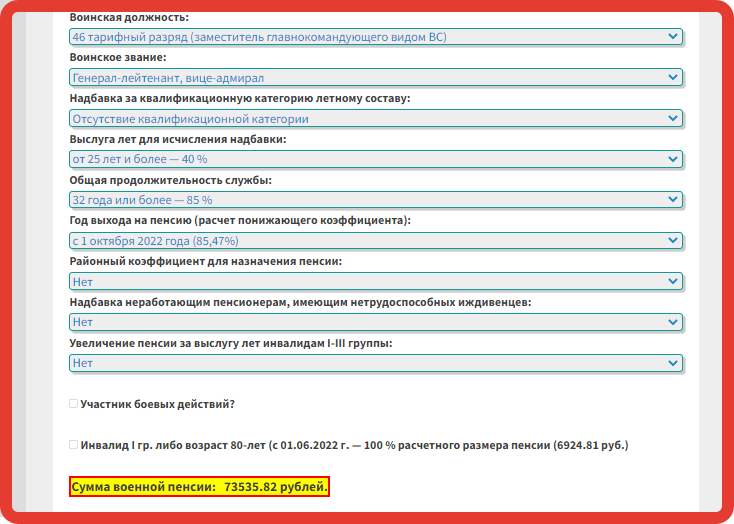
Task: Open Год выхода на пенсию dropdown
Action: coord(375,241)
